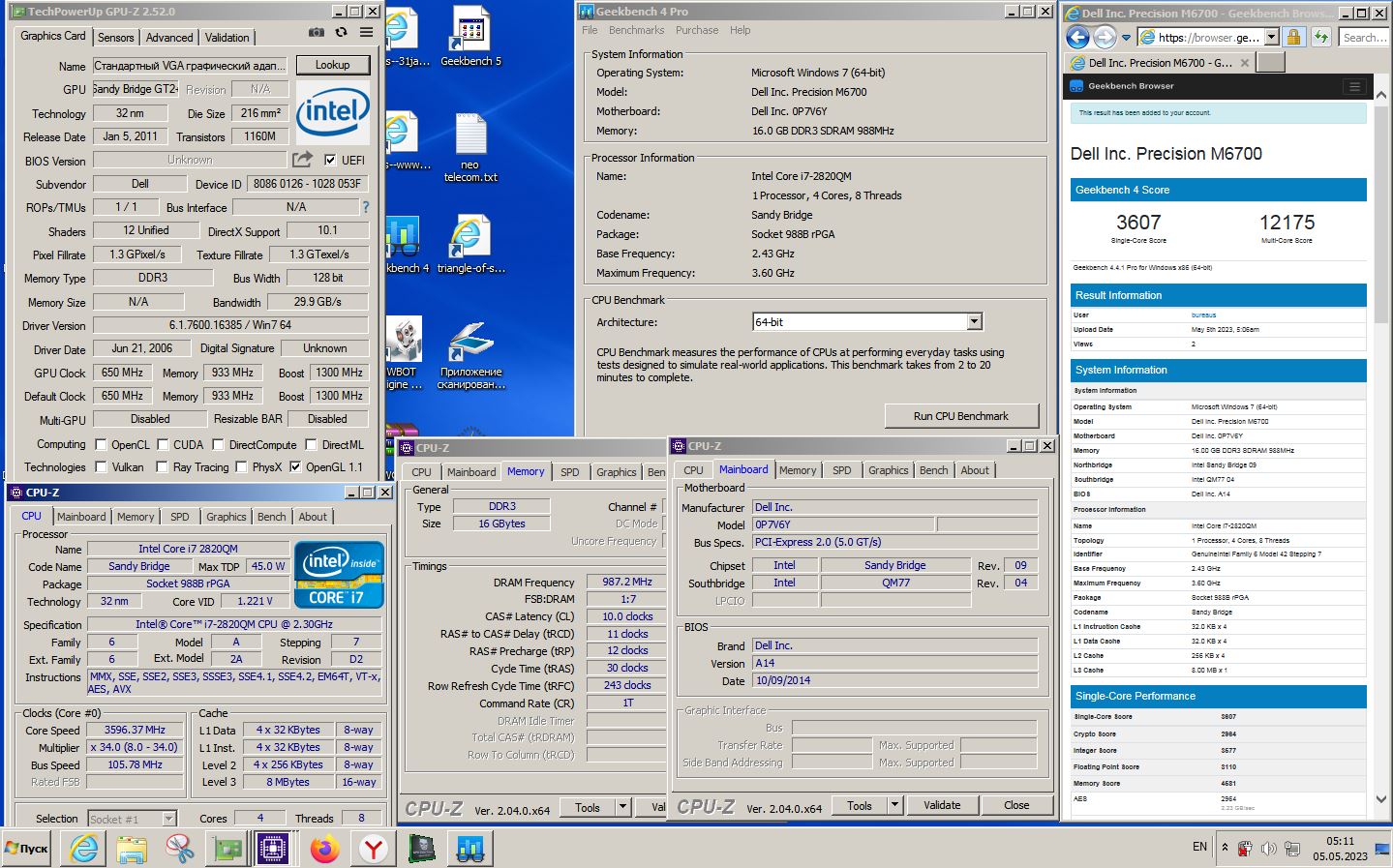Click the Lookup button in GPU-Z
The image size is (1393, 868).
[332, 65]
